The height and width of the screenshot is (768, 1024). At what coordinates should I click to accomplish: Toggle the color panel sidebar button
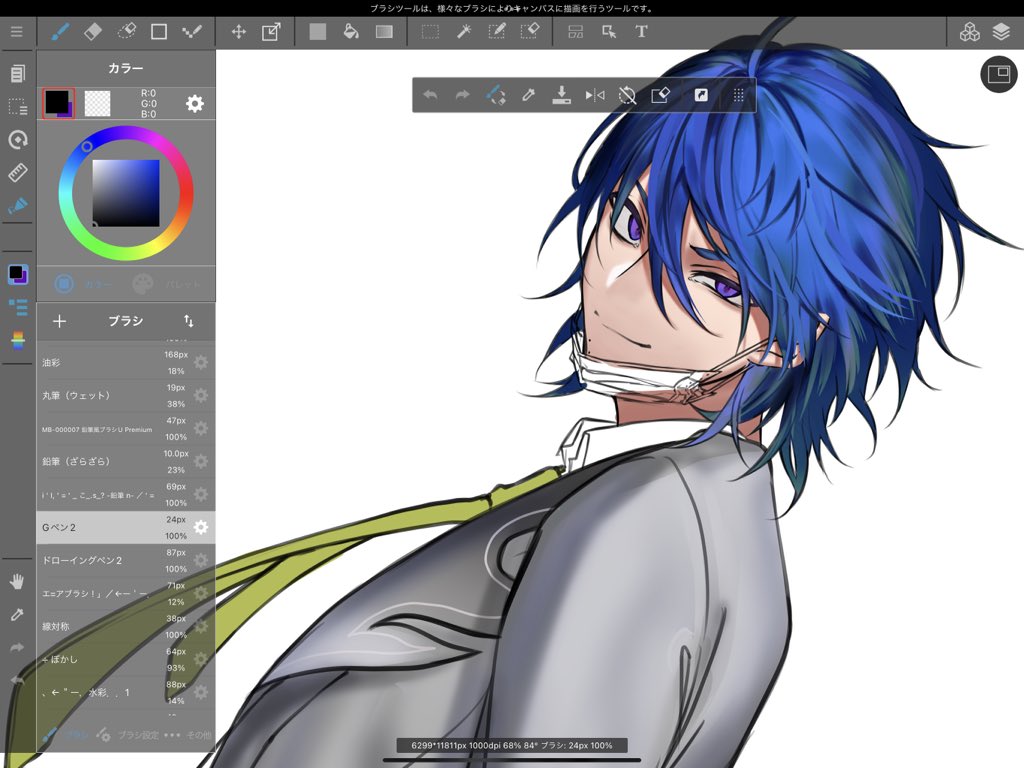coord(18,274)
